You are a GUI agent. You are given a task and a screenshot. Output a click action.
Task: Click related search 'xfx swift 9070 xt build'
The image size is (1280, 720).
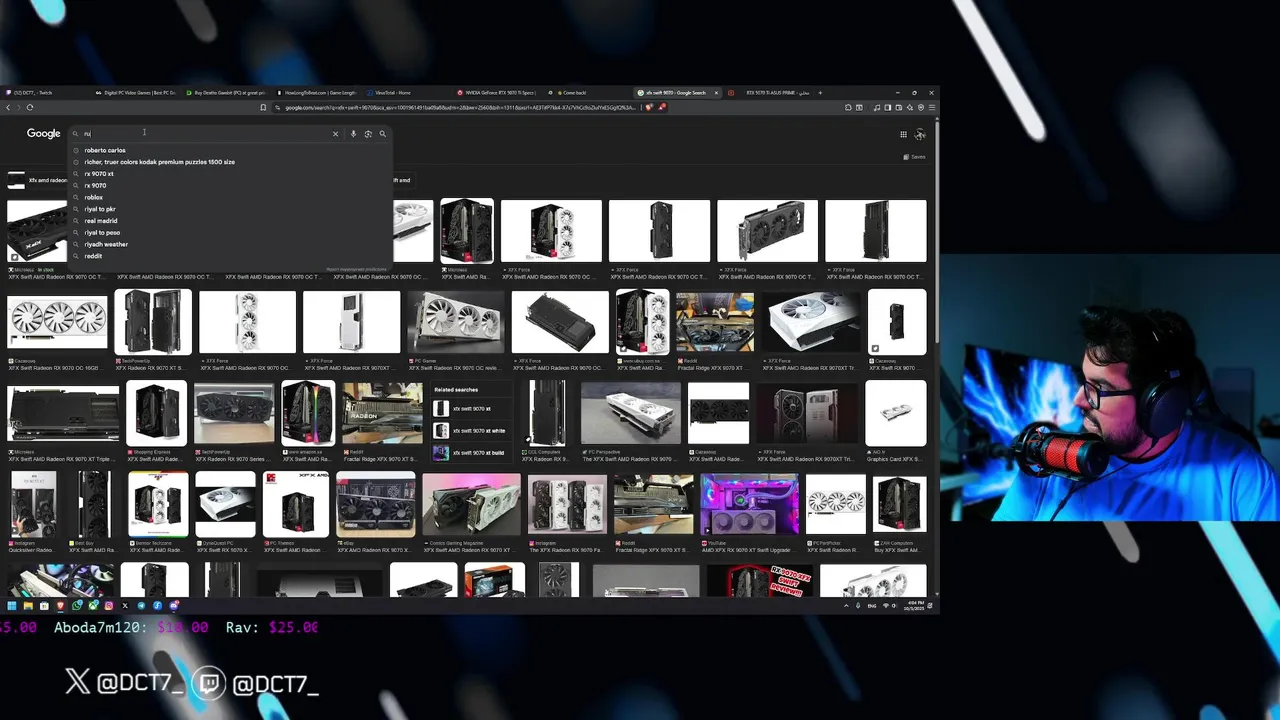point(470,453)
